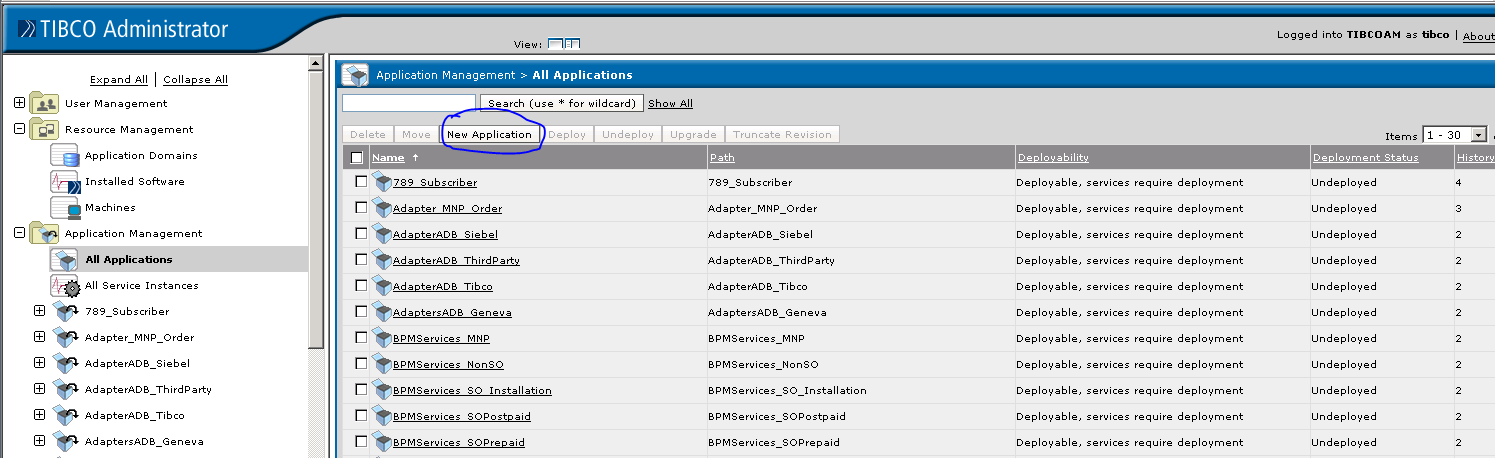Click the New Application button

click(489, 135)
